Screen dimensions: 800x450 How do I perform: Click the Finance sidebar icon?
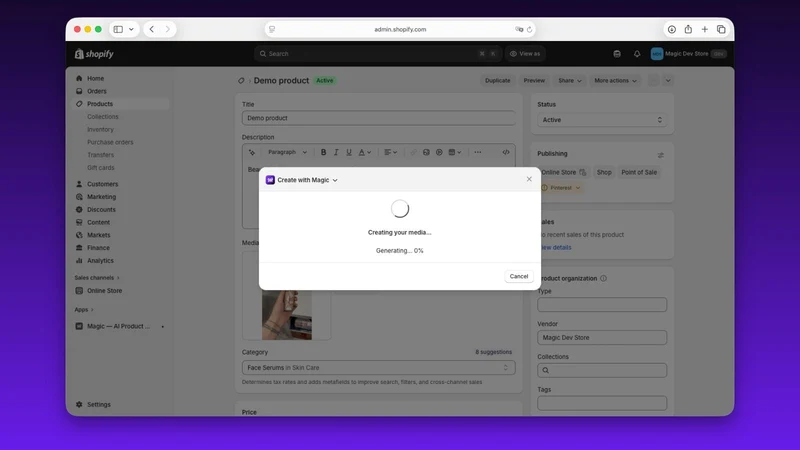pyautogui.click(x=79, y=248)
